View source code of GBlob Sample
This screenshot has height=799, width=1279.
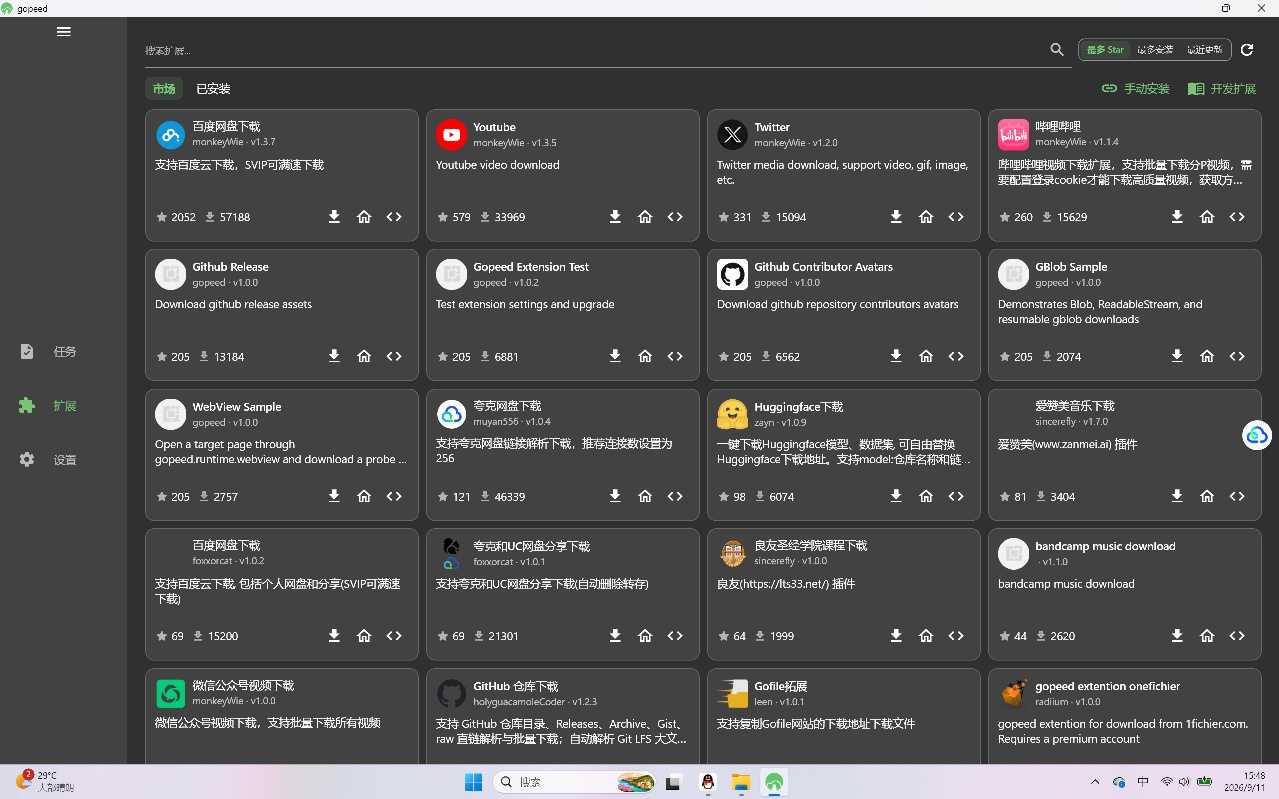click(1237, 356)
